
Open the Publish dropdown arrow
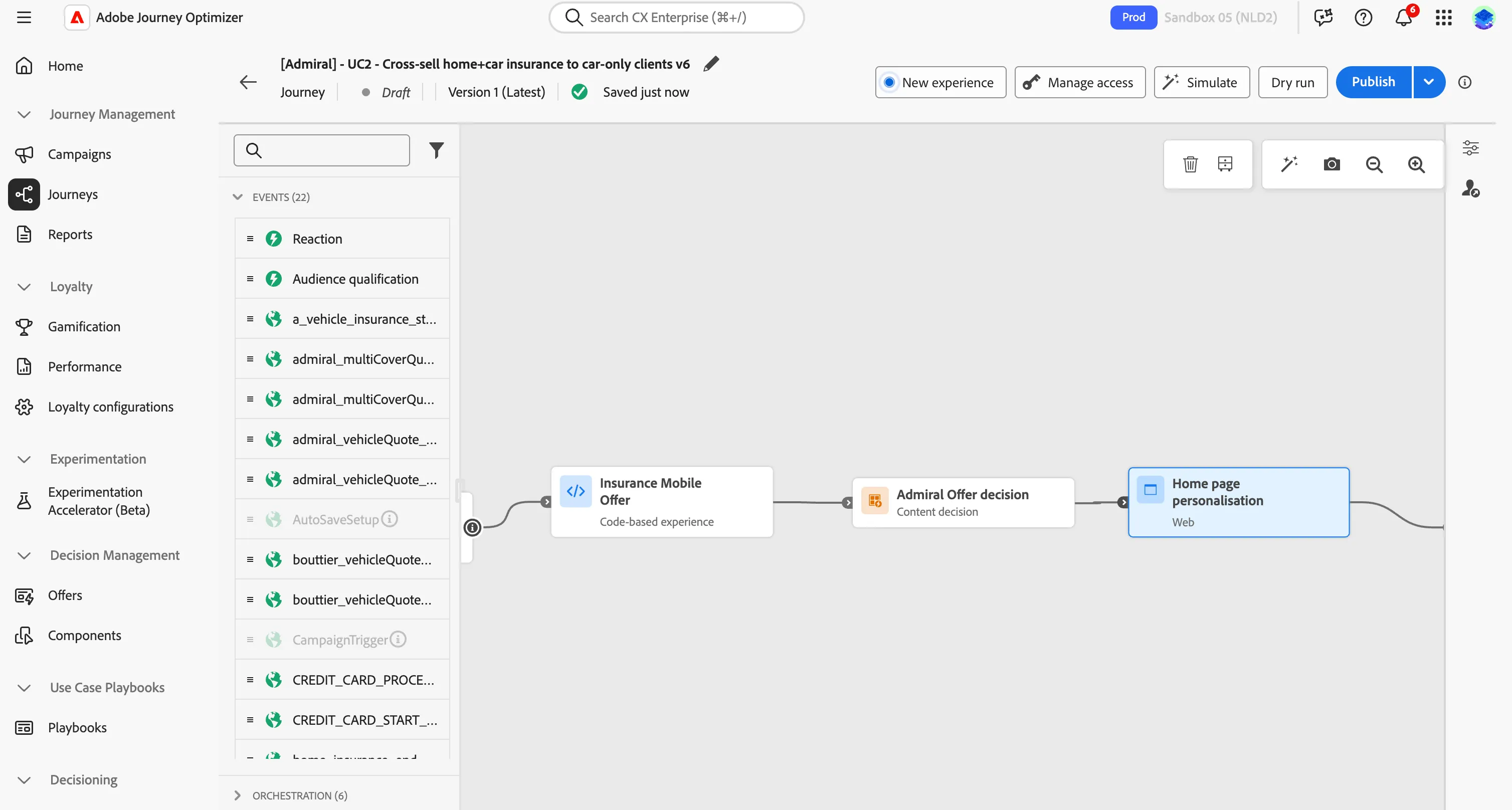tap(1428, 82)
